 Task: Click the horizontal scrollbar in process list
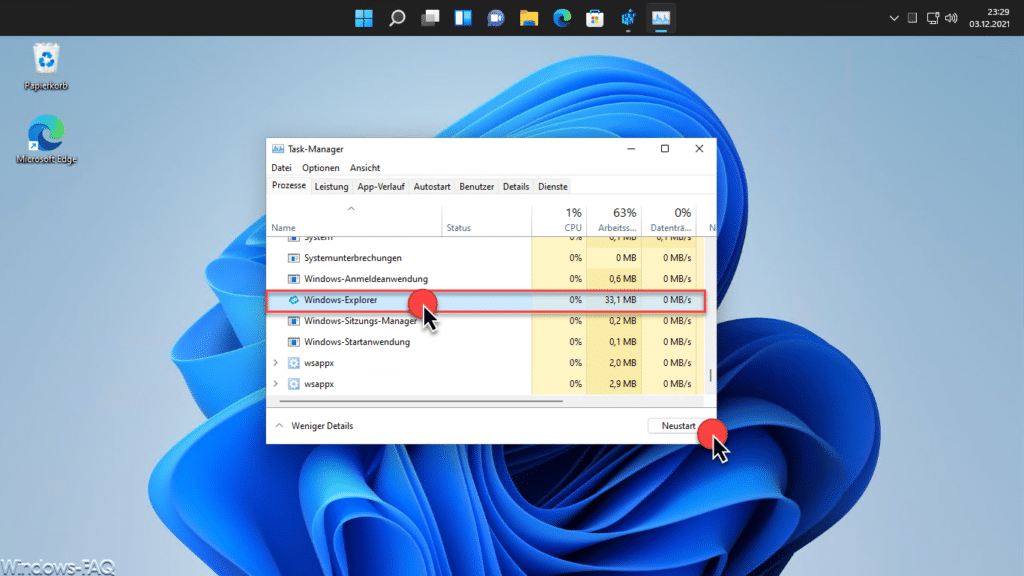click(x=421, y=401)
